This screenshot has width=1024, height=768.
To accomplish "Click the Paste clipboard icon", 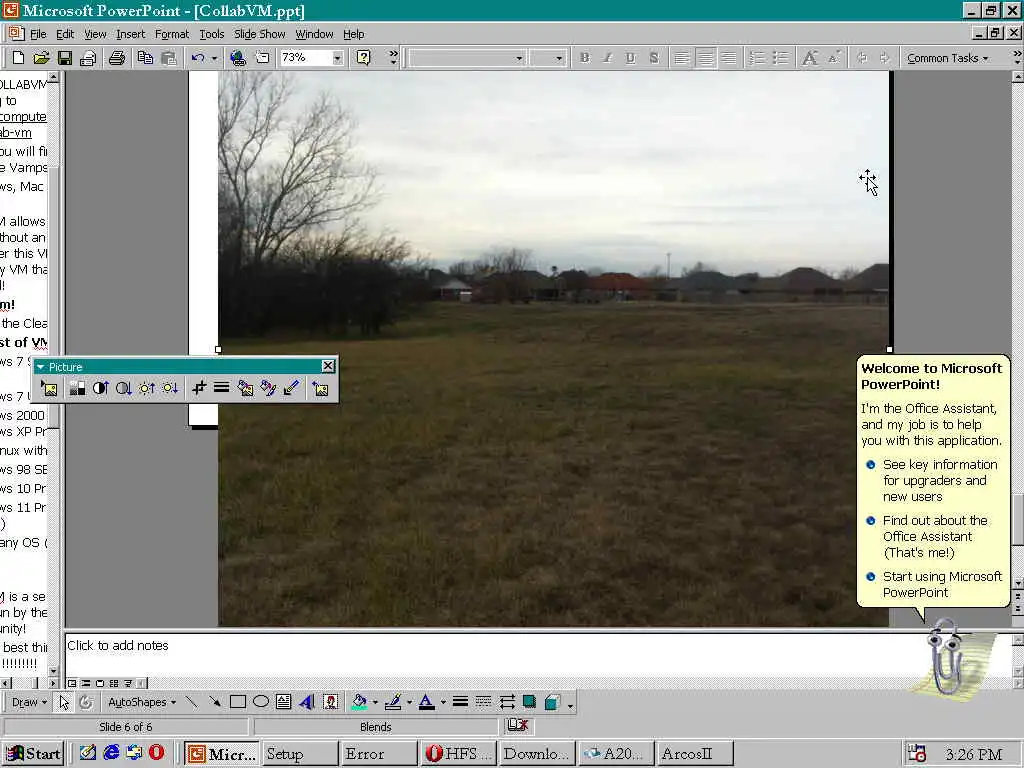I will pos(168,58).
